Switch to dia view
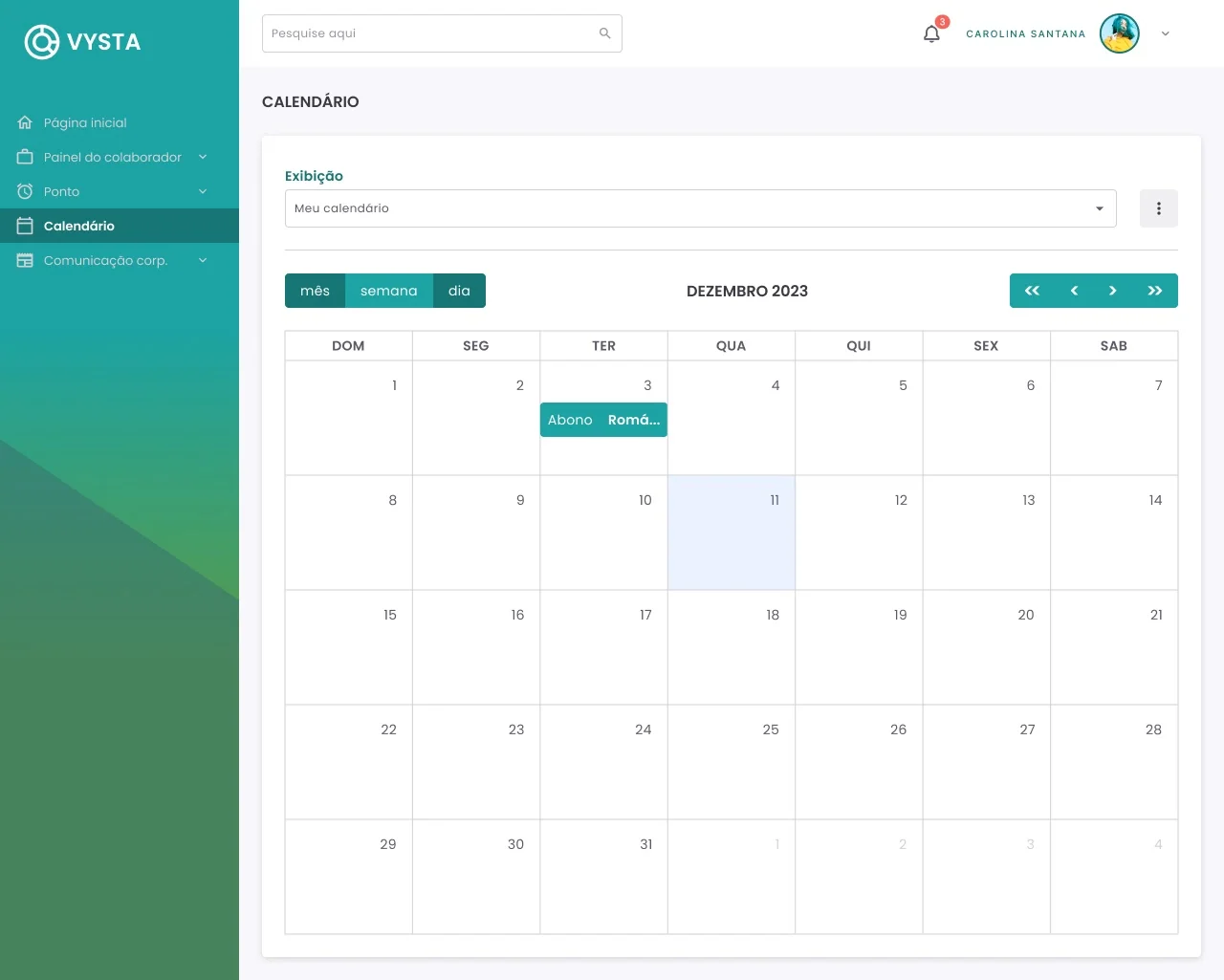The width and height of the screenshot is (1224, 980). [459, 291]
